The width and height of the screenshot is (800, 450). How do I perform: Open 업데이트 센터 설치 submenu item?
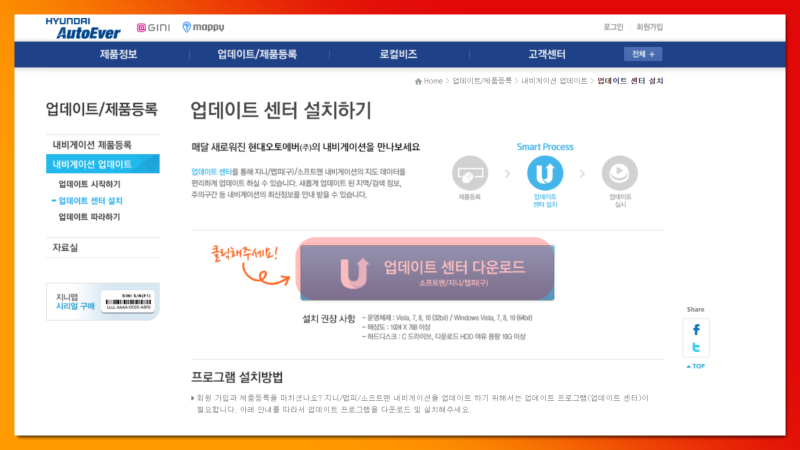(90, 201)
